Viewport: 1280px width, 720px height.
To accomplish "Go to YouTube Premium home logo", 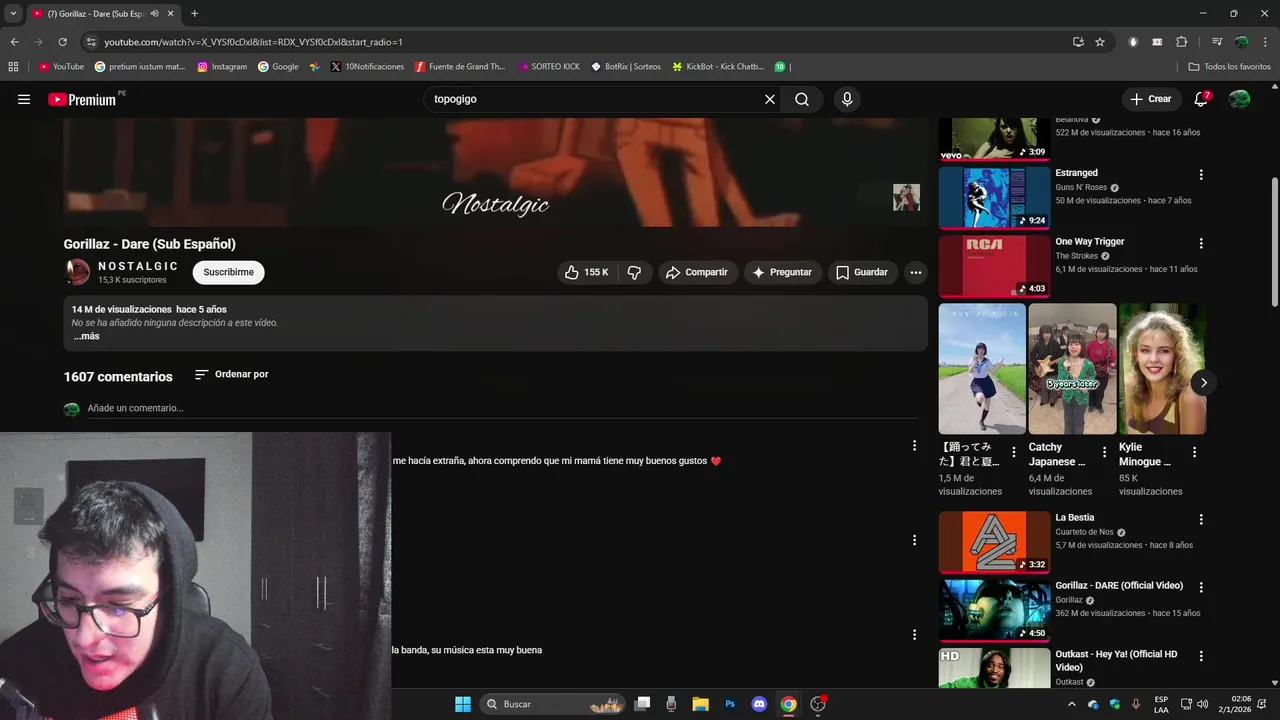I will [82, 99].
